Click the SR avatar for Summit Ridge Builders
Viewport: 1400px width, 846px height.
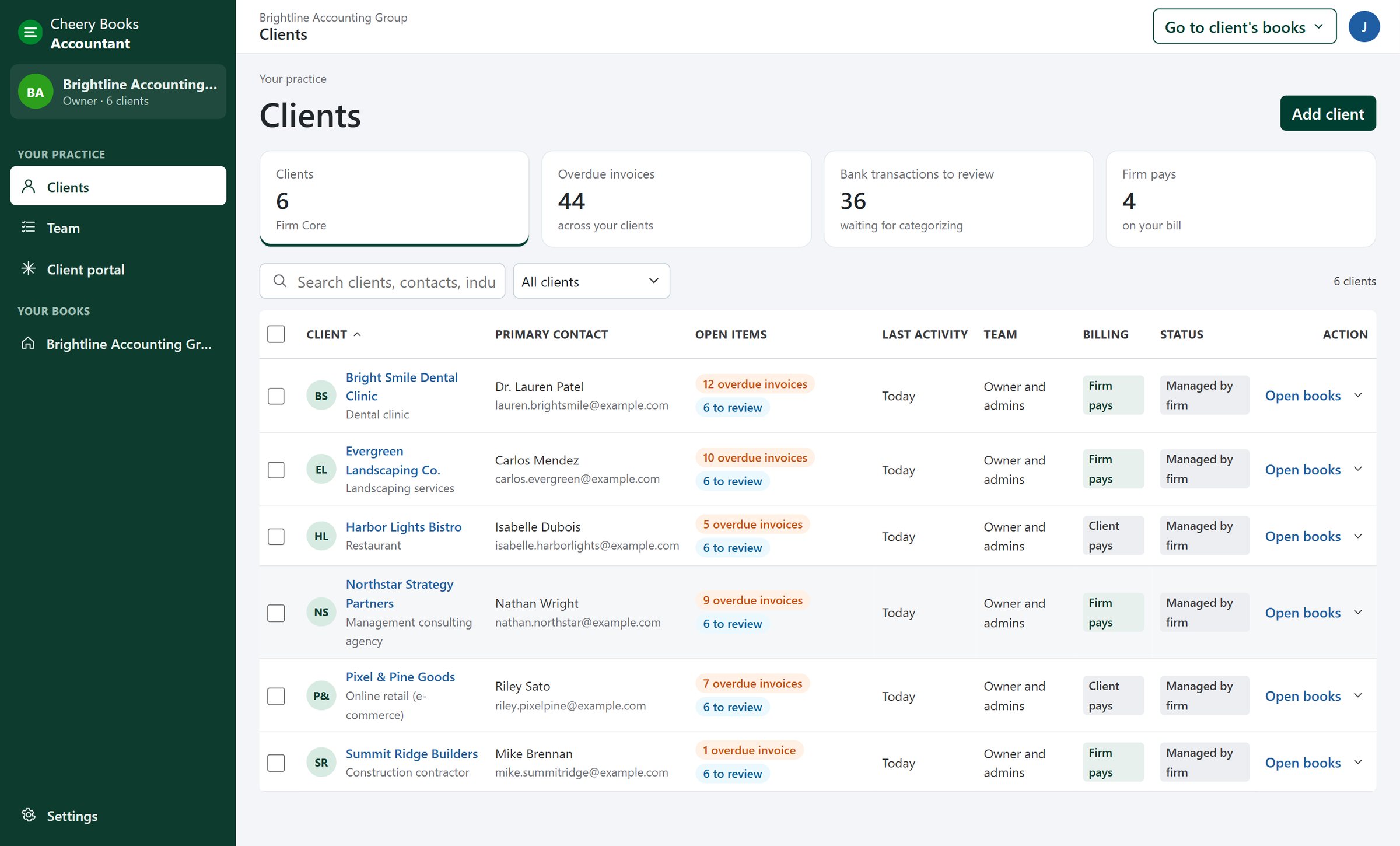(321, 762)
